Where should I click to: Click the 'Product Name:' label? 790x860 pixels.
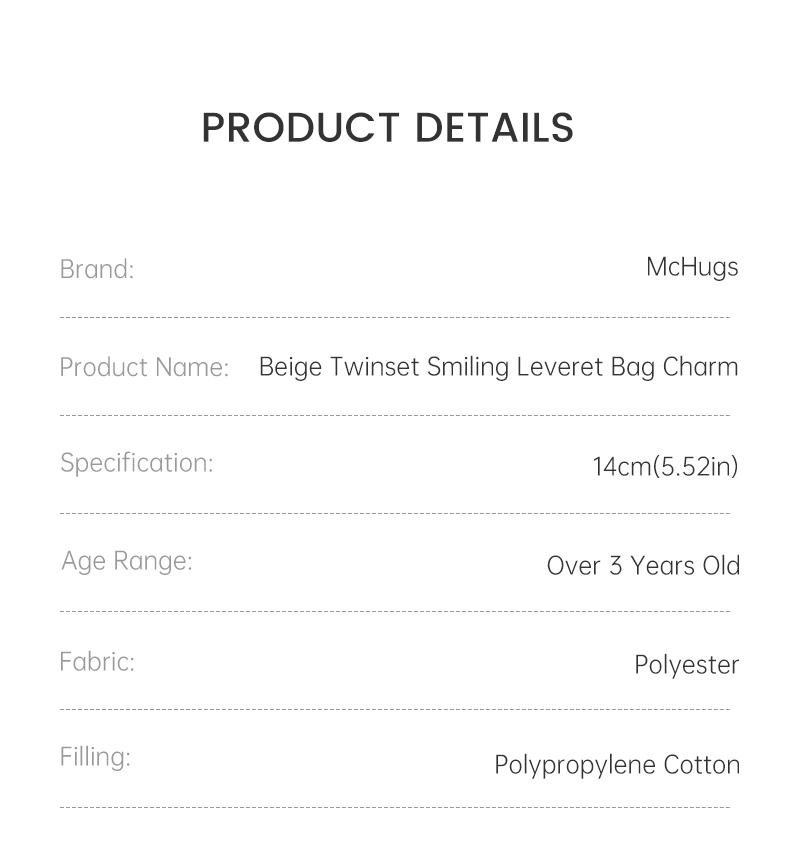point(144,367)
